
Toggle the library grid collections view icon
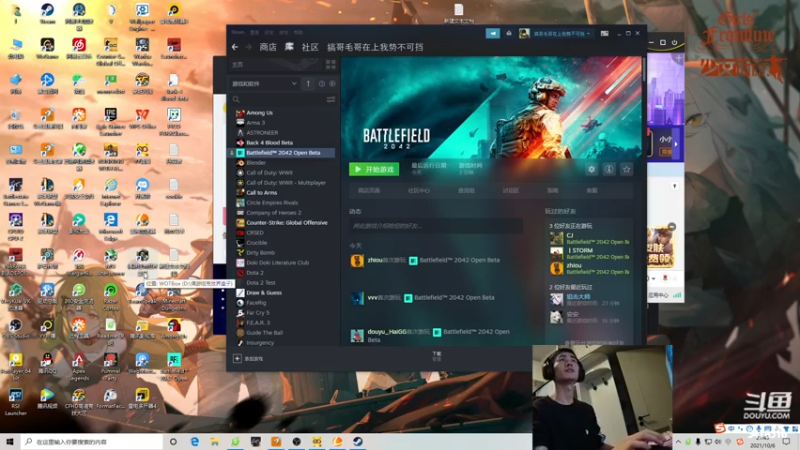(331, 64)
